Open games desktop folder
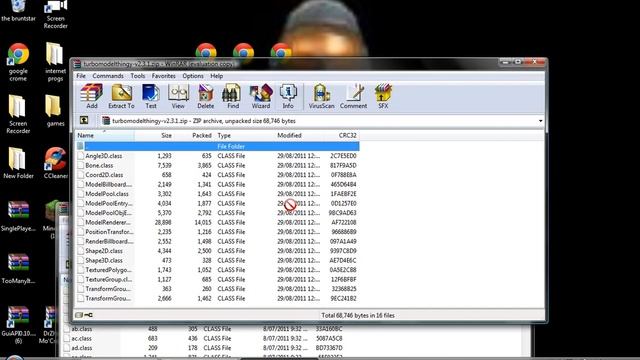 pos(55,111)
